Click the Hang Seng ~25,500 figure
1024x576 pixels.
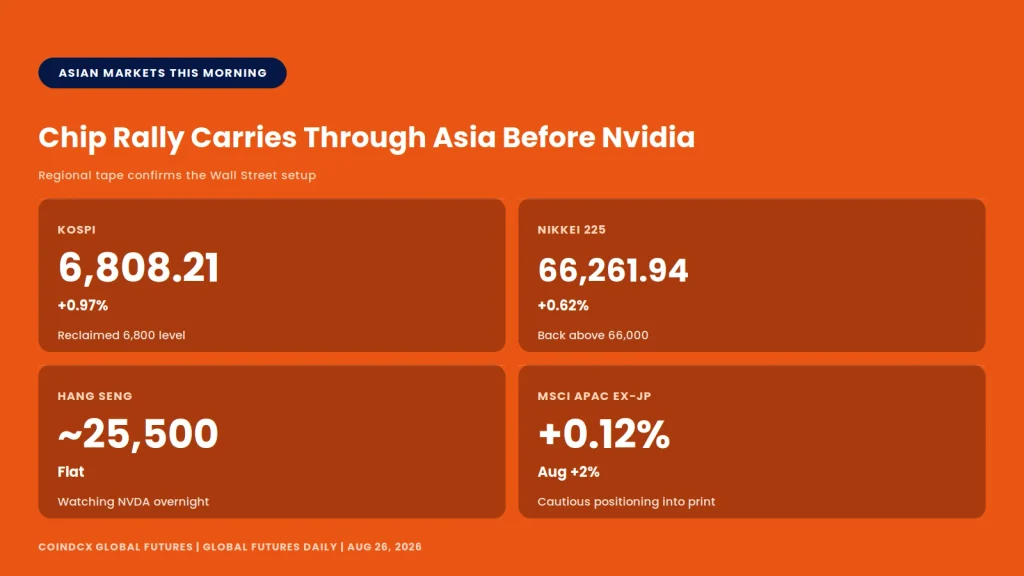pos(138,434)
